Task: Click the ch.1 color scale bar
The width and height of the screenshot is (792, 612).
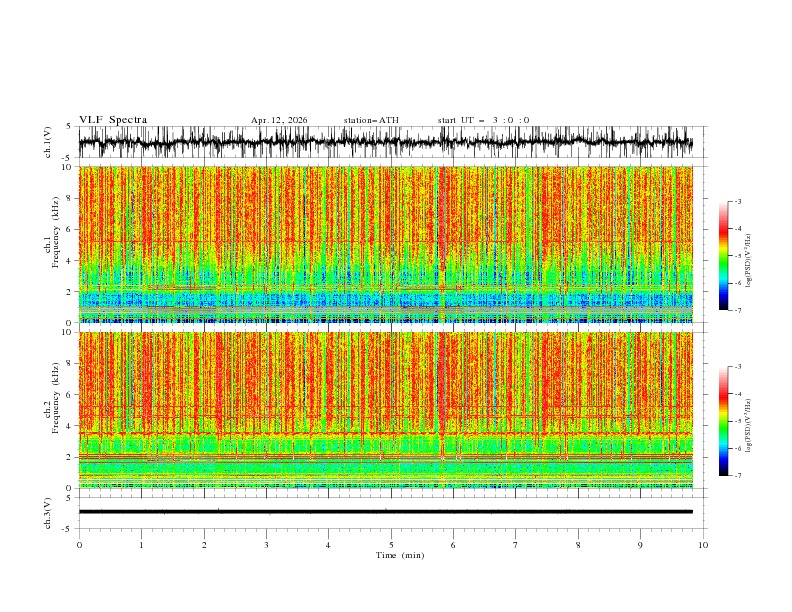Action: point(723,256)
